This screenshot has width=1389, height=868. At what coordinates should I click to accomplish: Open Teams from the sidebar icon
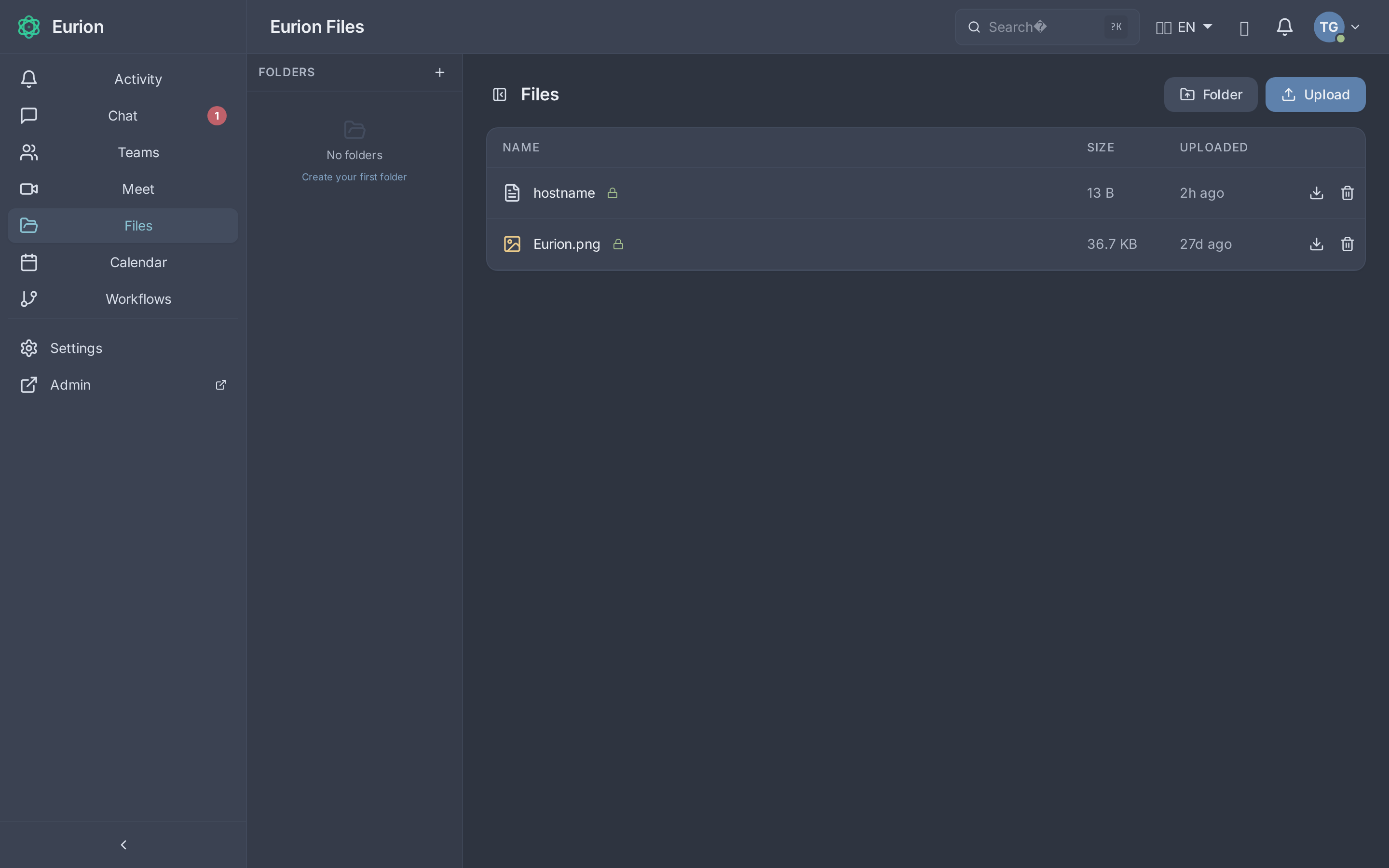[x=29, y=152]
